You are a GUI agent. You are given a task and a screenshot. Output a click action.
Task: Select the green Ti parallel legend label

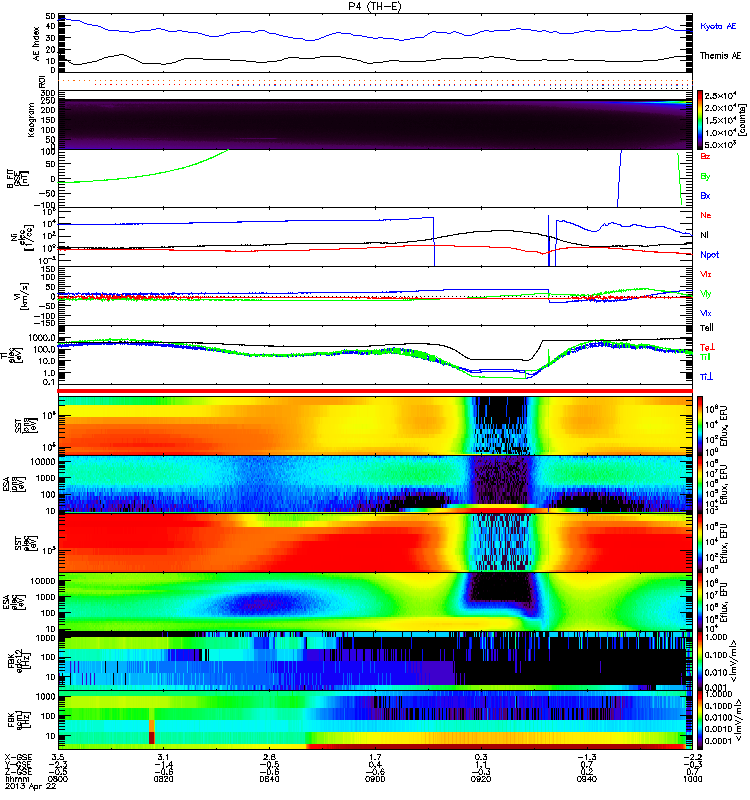(705, 357)
